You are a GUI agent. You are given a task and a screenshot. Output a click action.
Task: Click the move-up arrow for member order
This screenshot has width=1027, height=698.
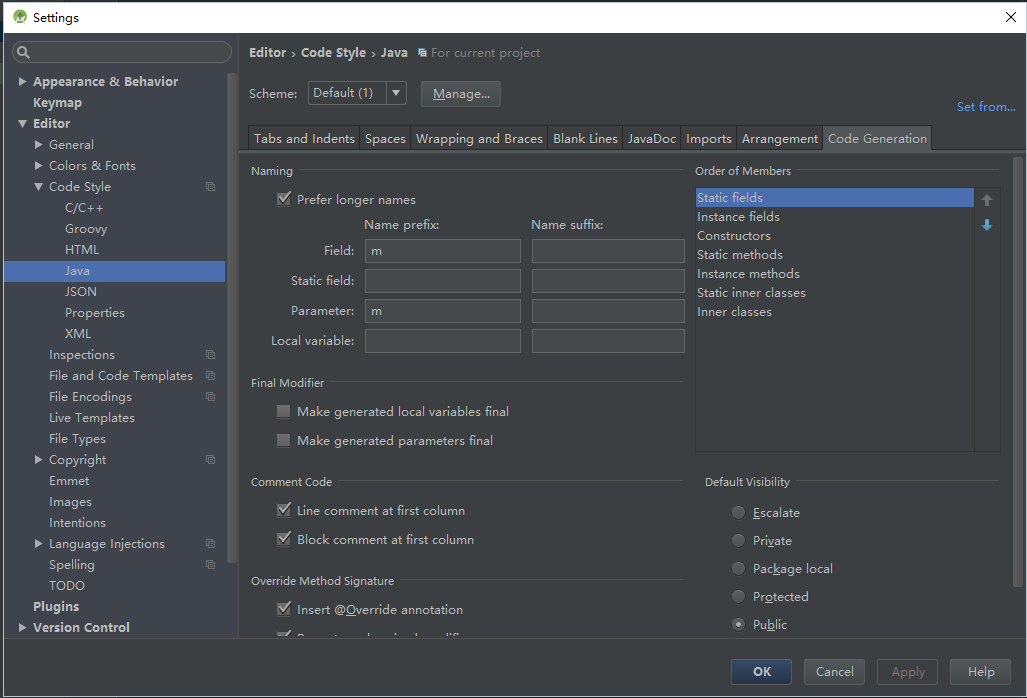(987, 201)
